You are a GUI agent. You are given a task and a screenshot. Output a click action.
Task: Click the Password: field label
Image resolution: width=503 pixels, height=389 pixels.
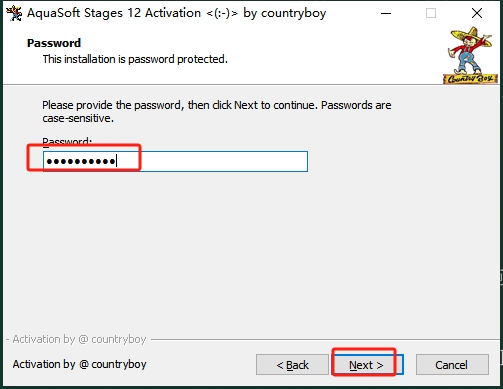(67, 141)
